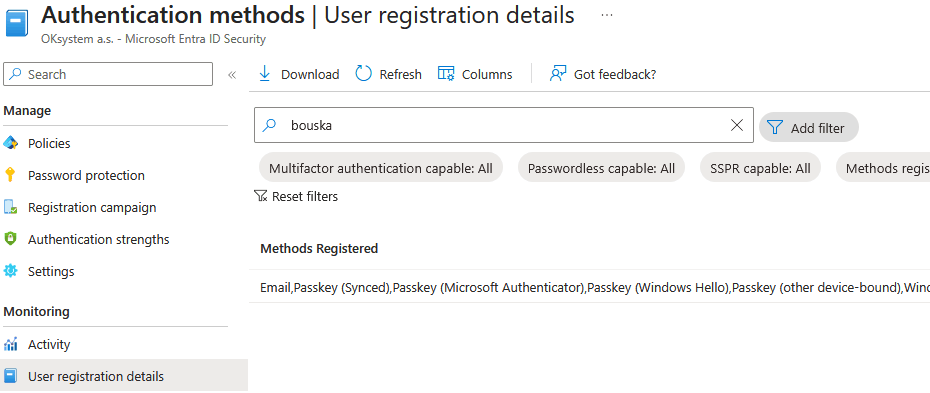Click the Authentication strengths shield icon
The height and width of the screenshot is (393, 930).
11,239
